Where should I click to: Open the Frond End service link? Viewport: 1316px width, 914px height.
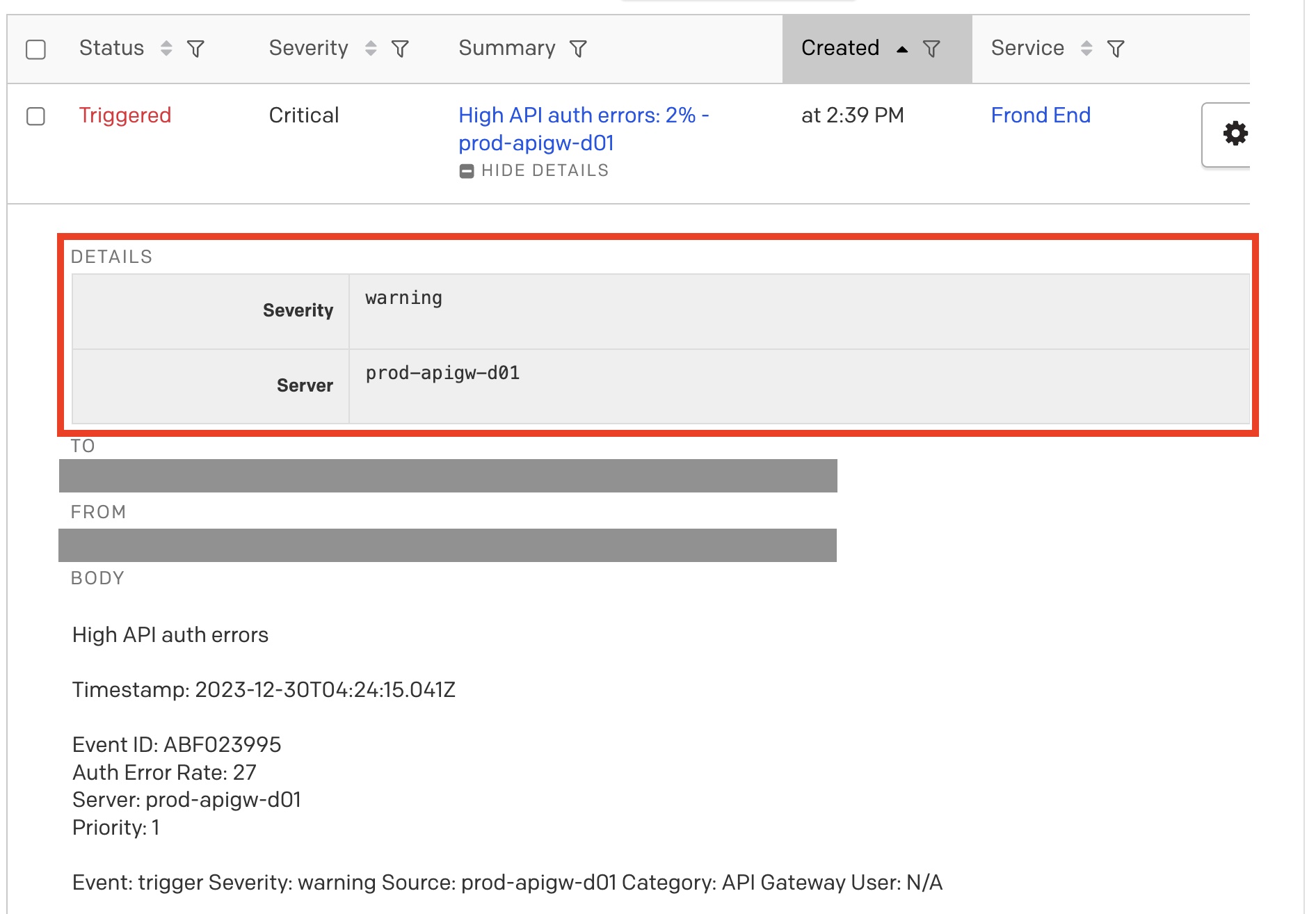click(1041, 115)
